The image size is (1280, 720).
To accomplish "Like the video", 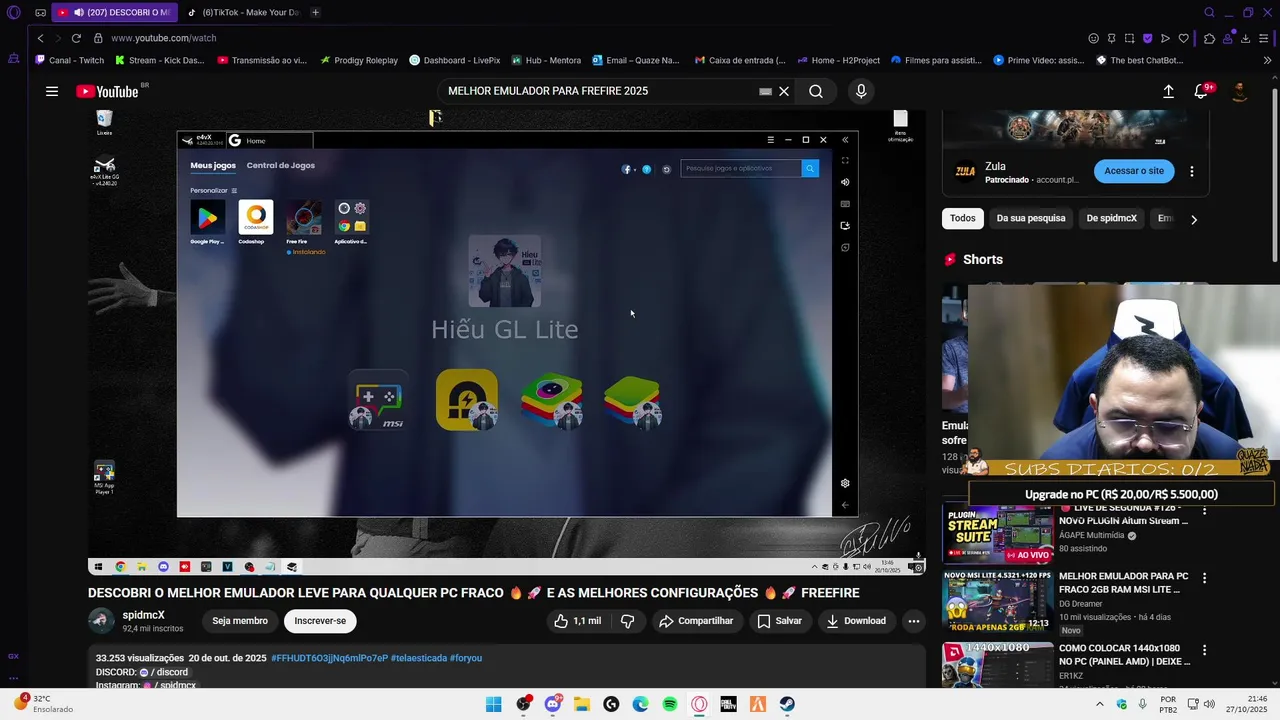I will pos(577,621).
